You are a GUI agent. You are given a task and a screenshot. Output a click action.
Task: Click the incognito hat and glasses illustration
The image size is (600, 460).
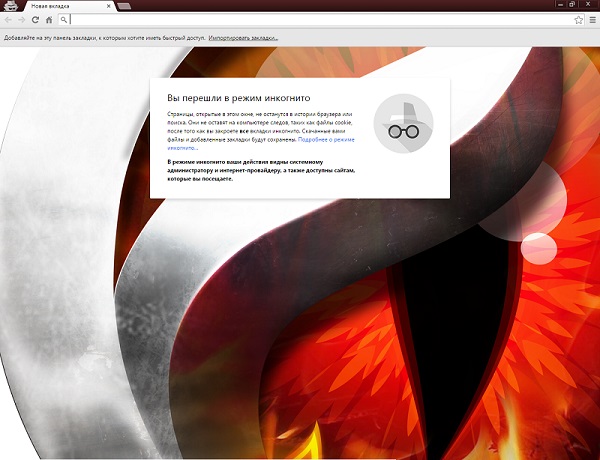point(403,123)
